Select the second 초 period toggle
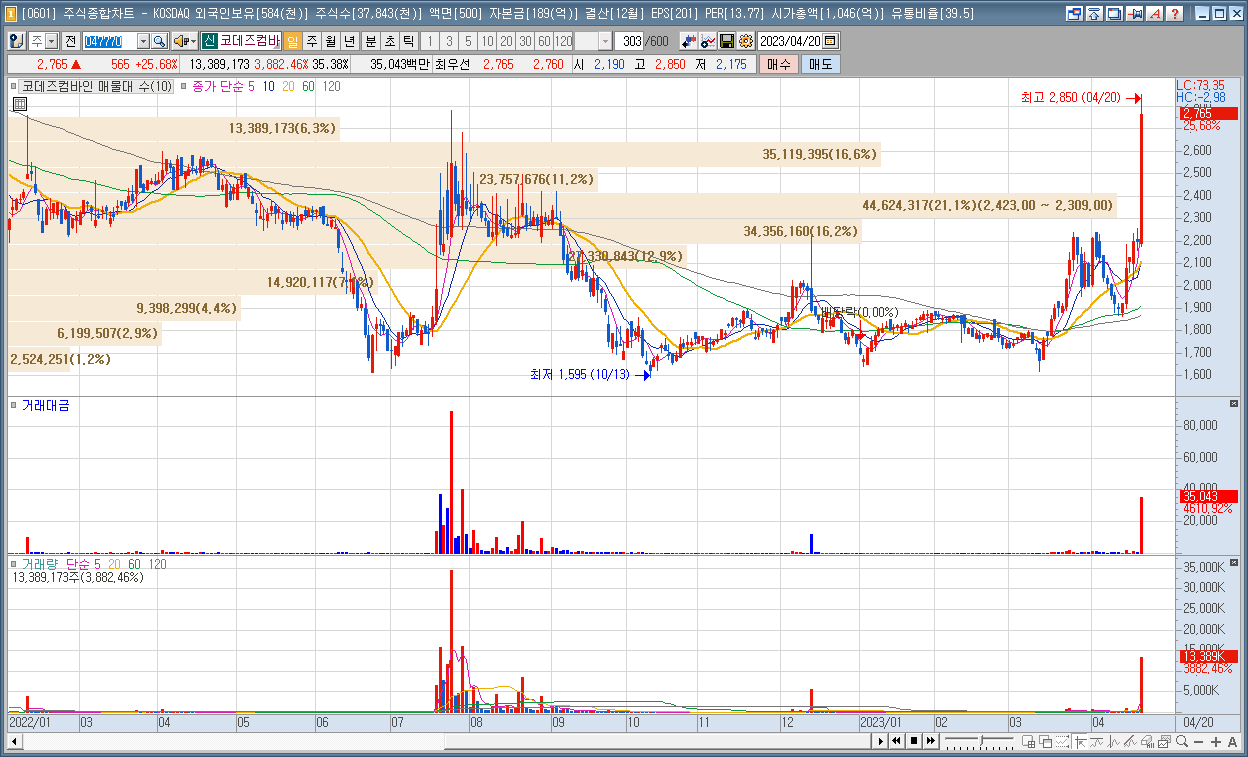The height and width of the screenshot is (757, 1248). tap(390, 41)
